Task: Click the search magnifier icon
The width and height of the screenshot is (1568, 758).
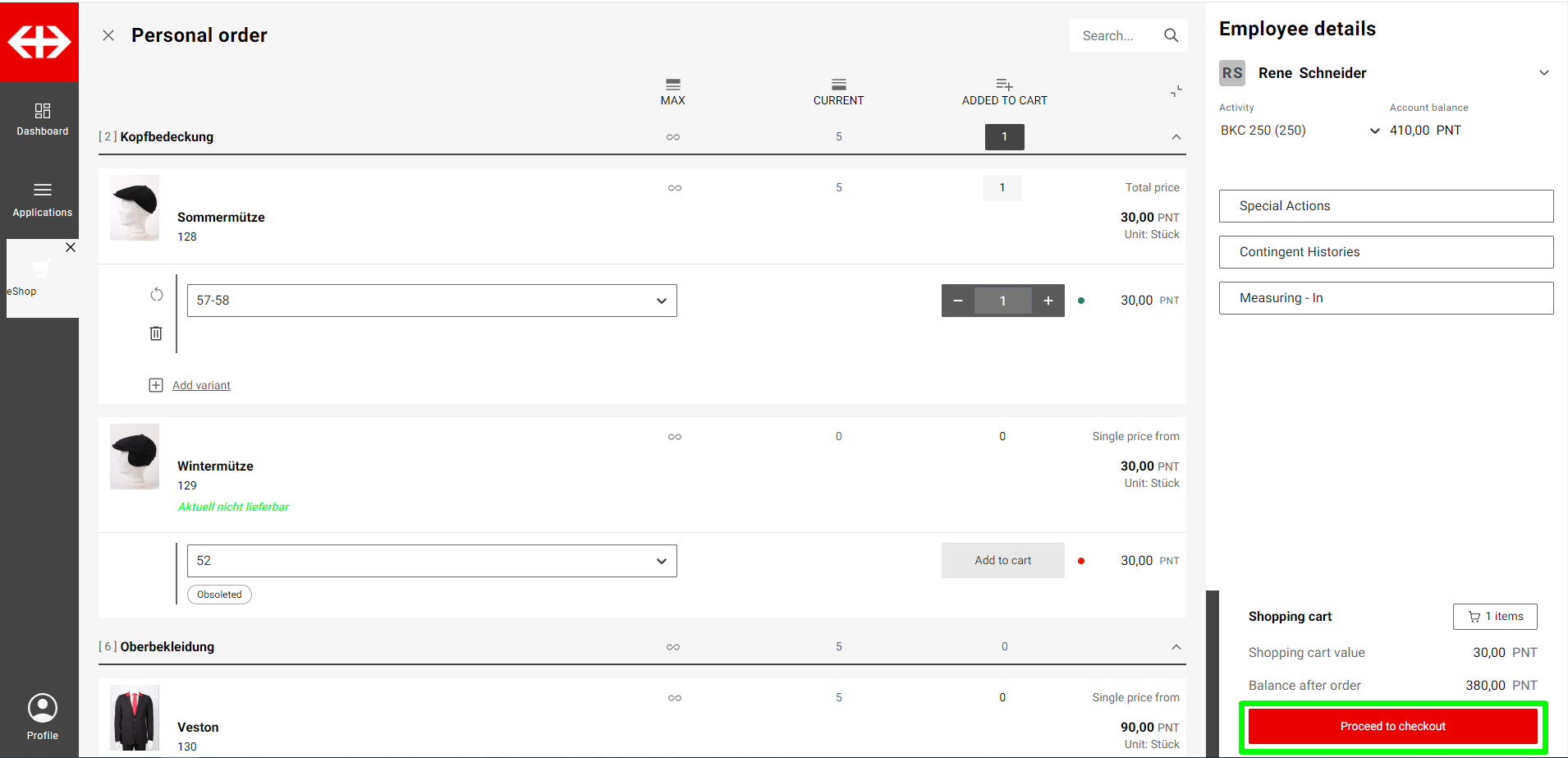Action: 1171,35
